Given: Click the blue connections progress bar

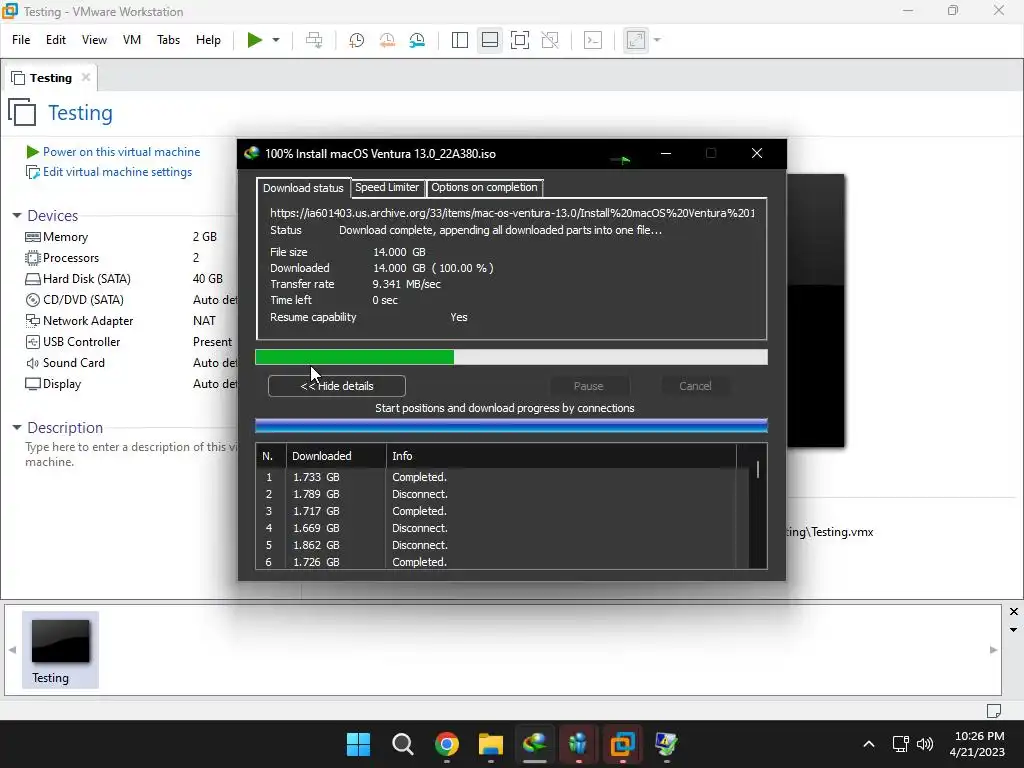Looking at the screenshot, I should pyautogui.click(x=511, y=426).
